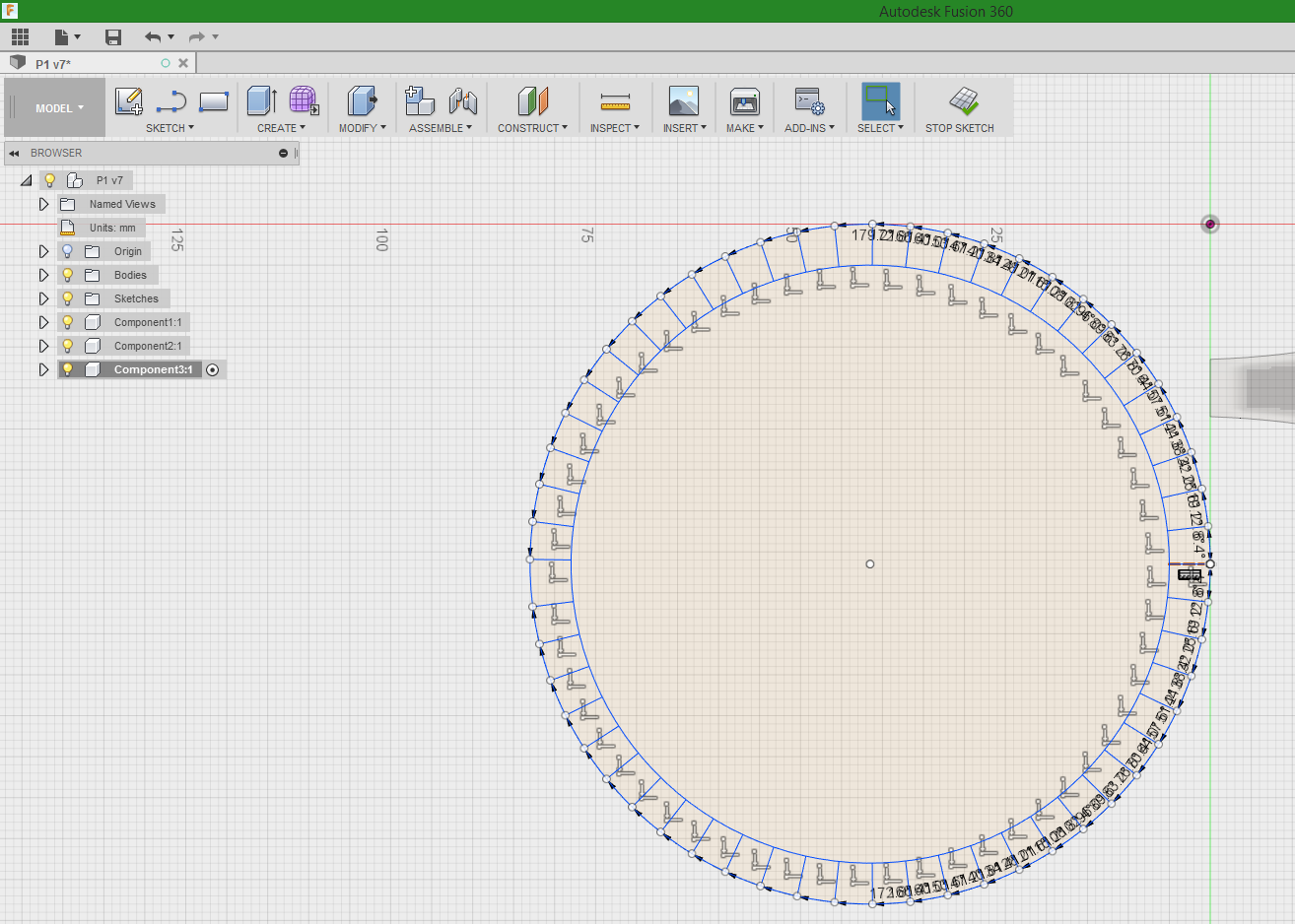1295x924 pixels.
Task: Select the Insert image tool icon
Action: [684, 100]
